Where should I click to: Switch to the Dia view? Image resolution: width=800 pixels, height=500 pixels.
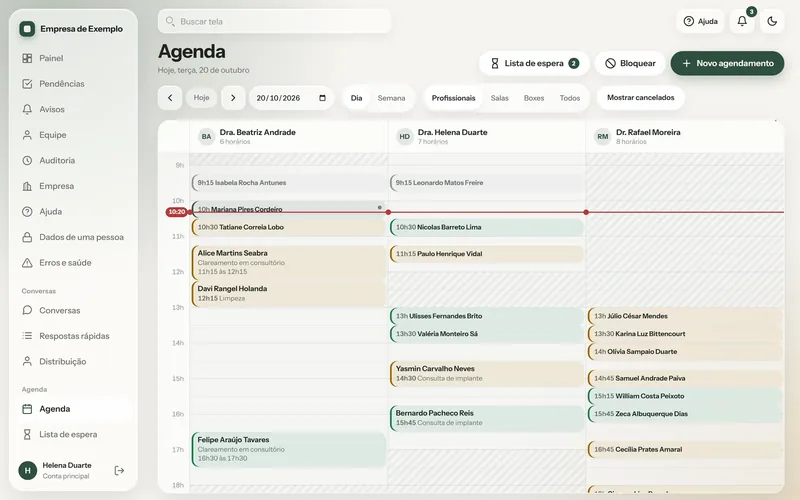[x=357, y=98]
